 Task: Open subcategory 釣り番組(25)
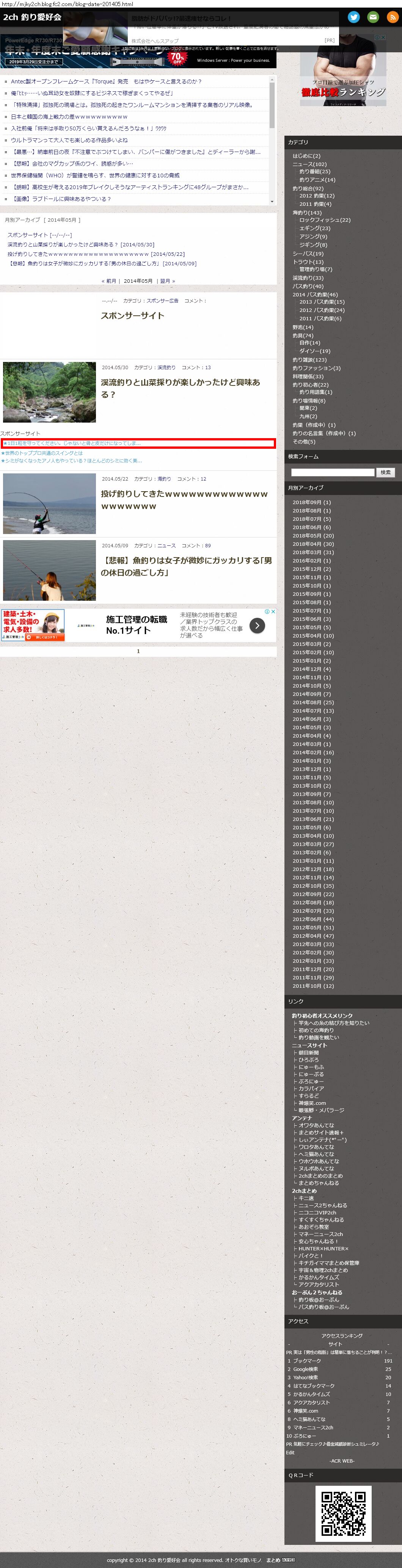coord(315,172)
